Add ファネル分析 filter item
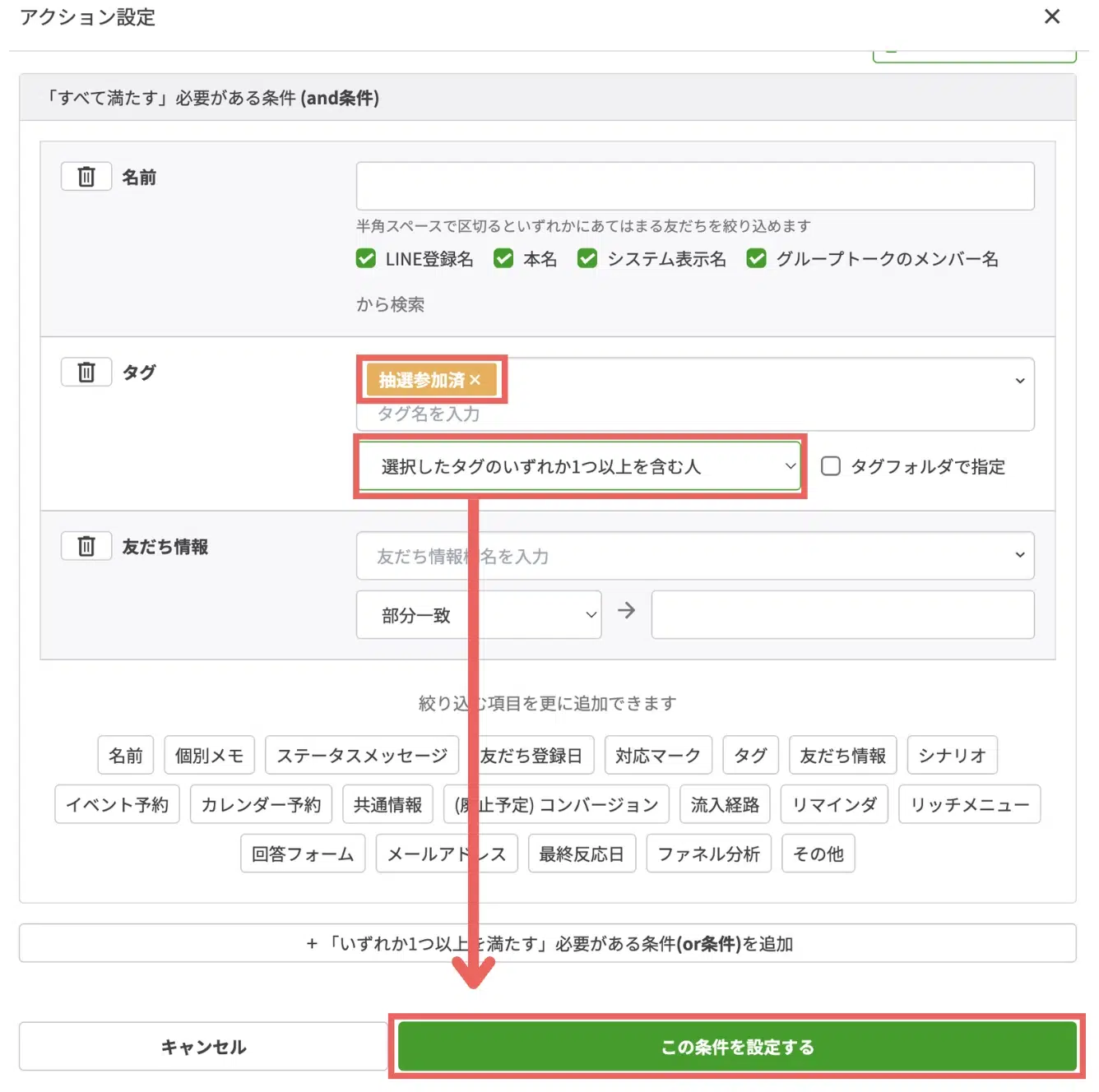 pyautogui.click(x=709, y=854)
